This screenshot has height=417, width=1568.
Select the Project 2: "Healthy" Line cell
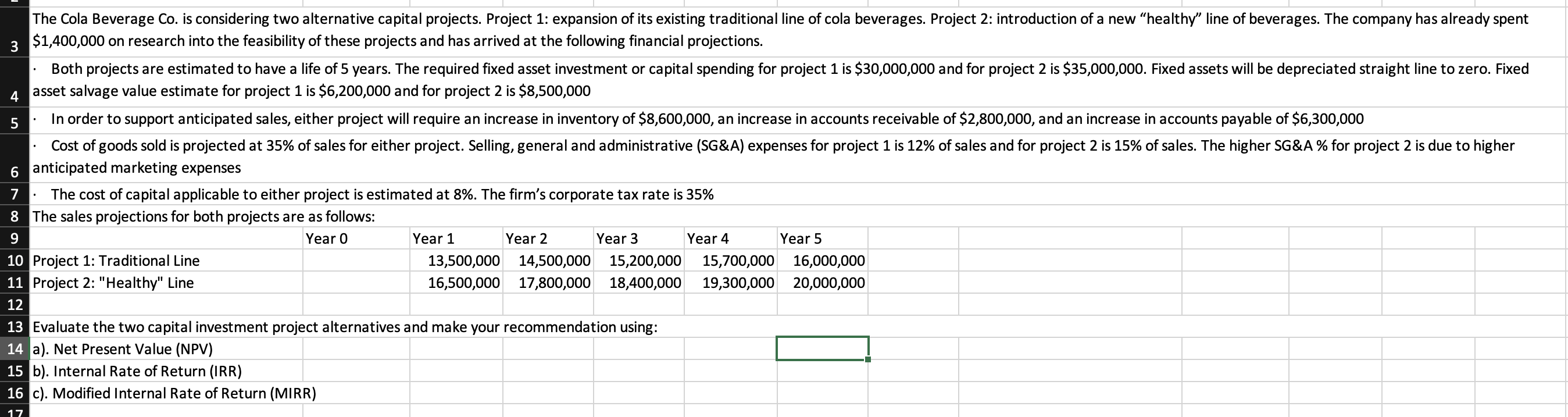click(166, 283)
